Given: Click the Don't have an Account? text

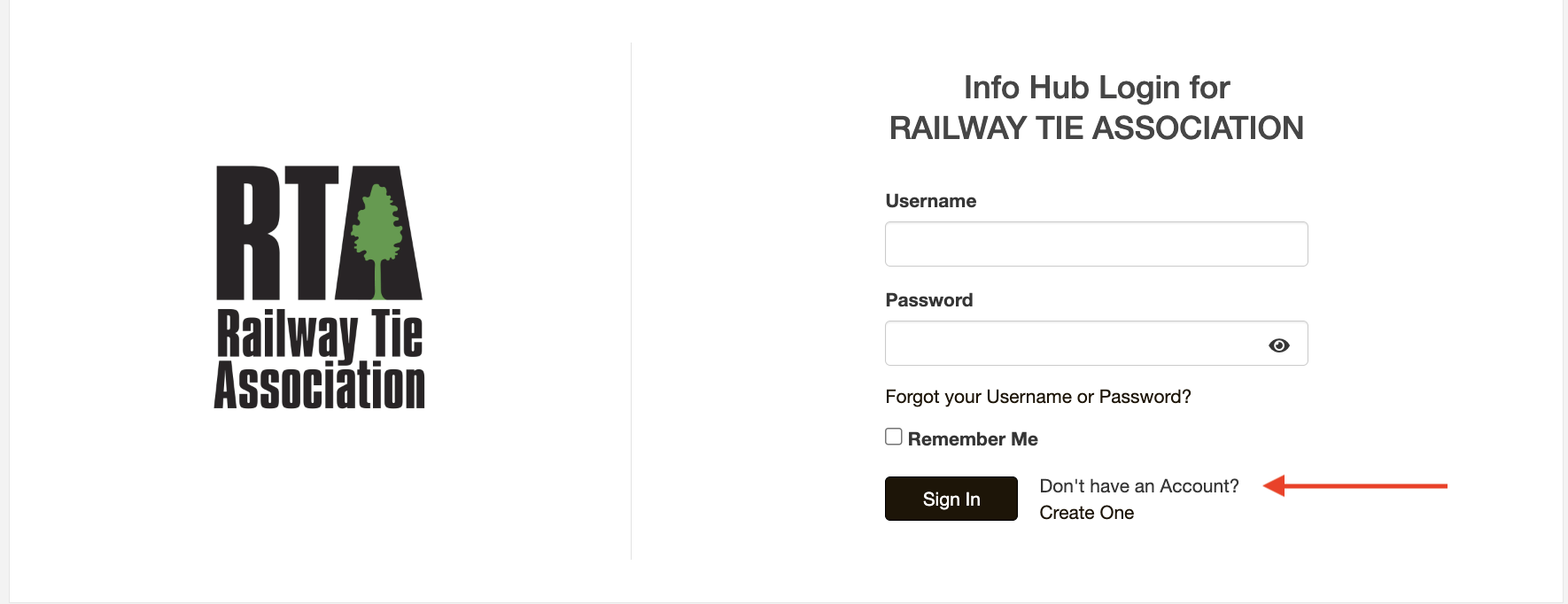Looking at the screenshot, I should tap(1139, 486).
